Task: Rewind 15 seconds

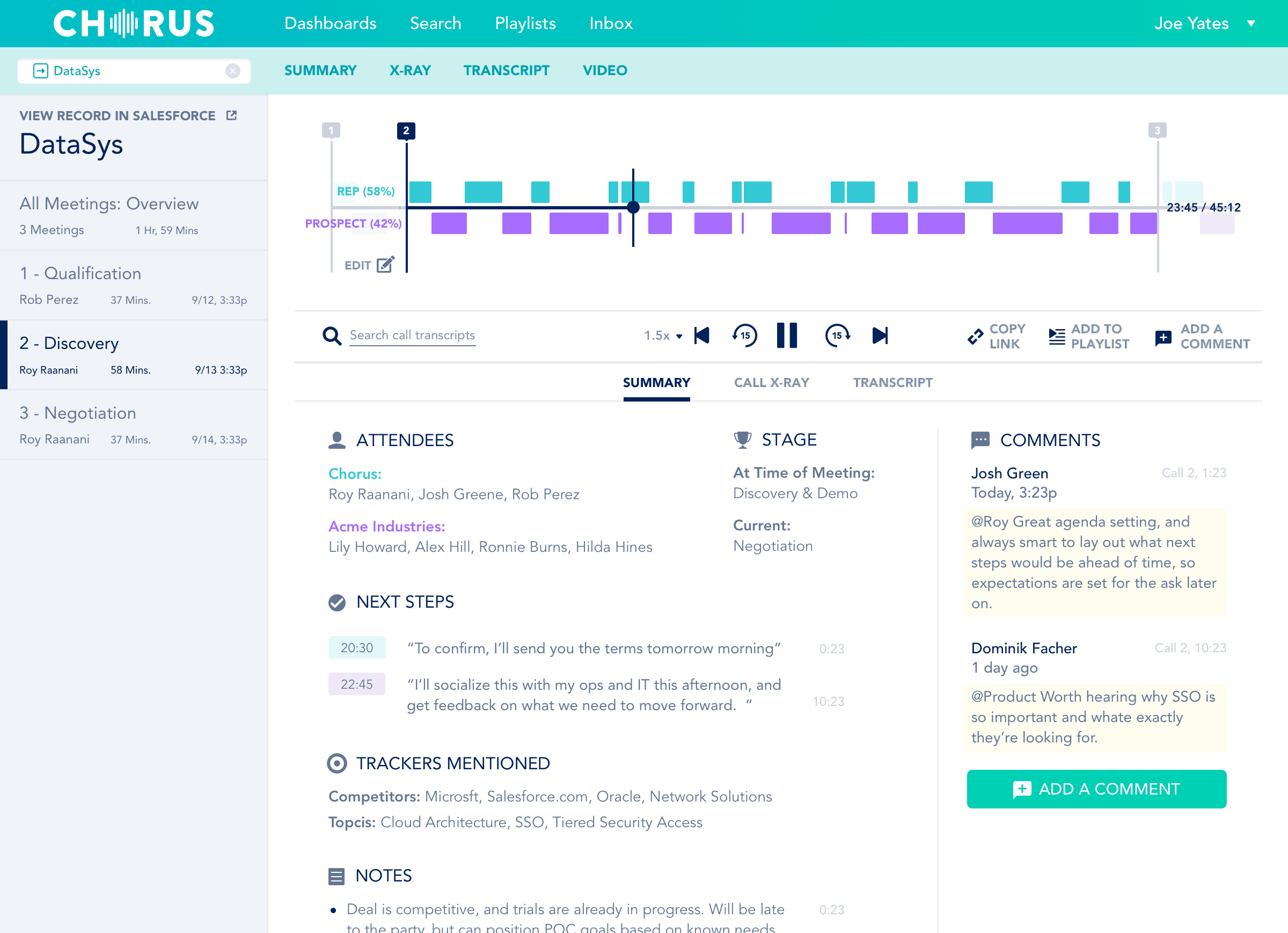Action: (745, 336)
